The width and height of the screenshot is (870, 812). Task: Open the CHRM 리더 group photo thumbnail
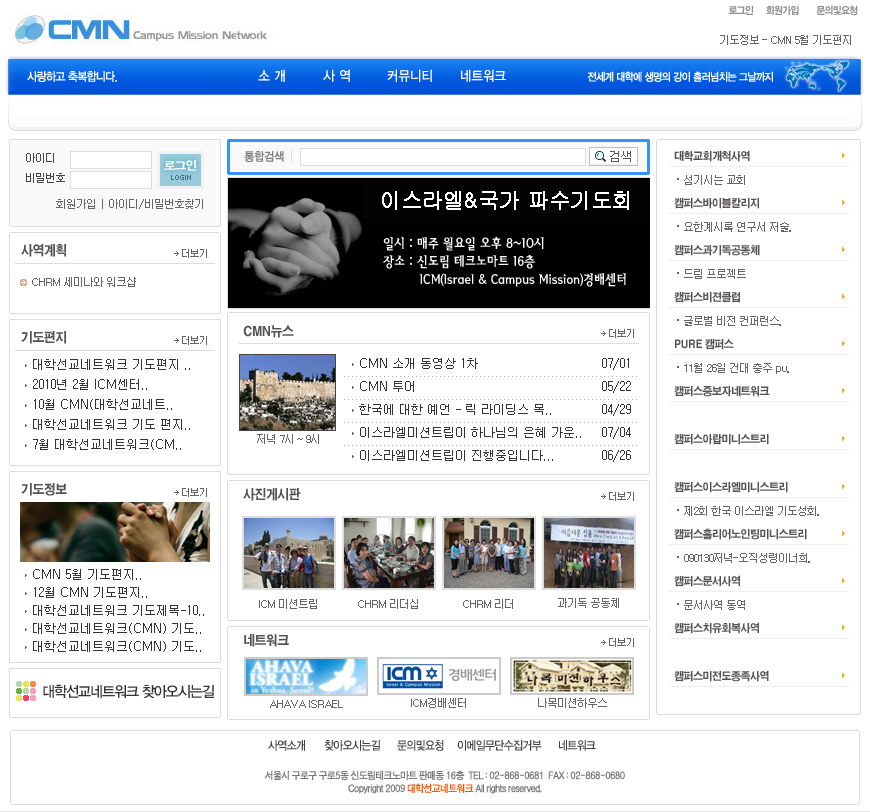pyautogui.click(x=489, y=553)
